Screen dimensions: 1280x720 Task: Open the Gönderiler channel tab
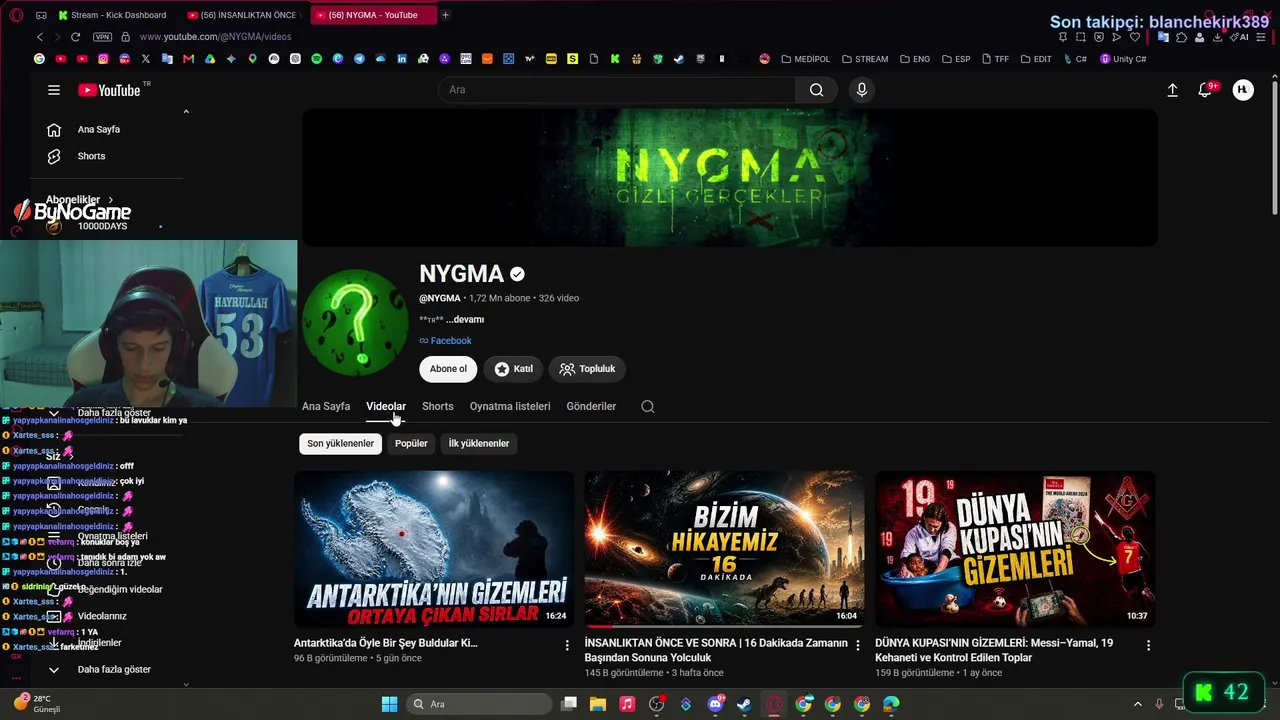tap(591, 406)
